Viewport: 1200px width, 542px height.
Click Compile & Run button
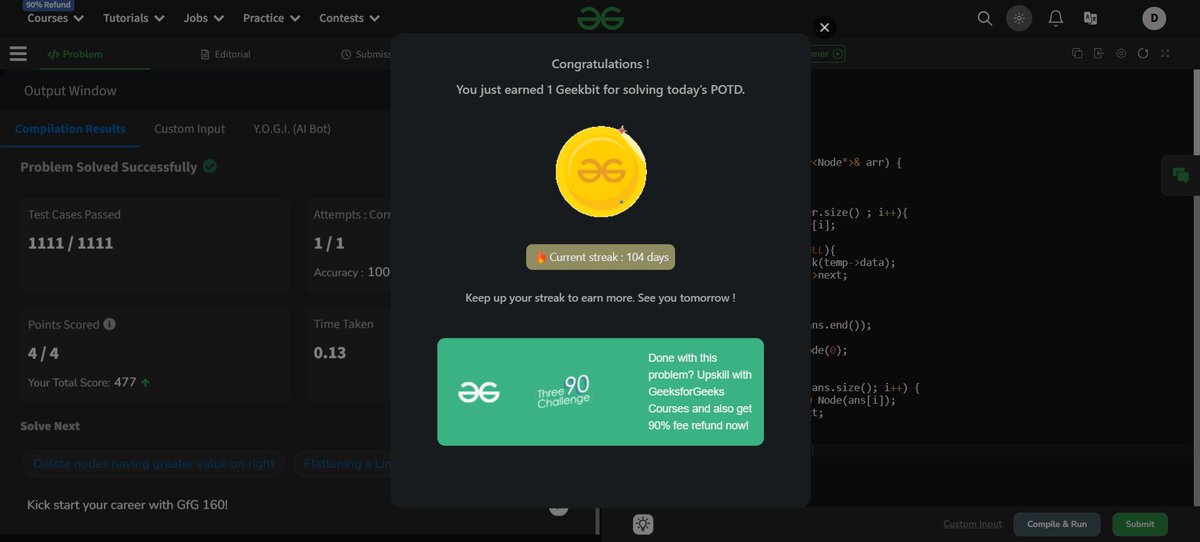click(x=1057, y=524)
